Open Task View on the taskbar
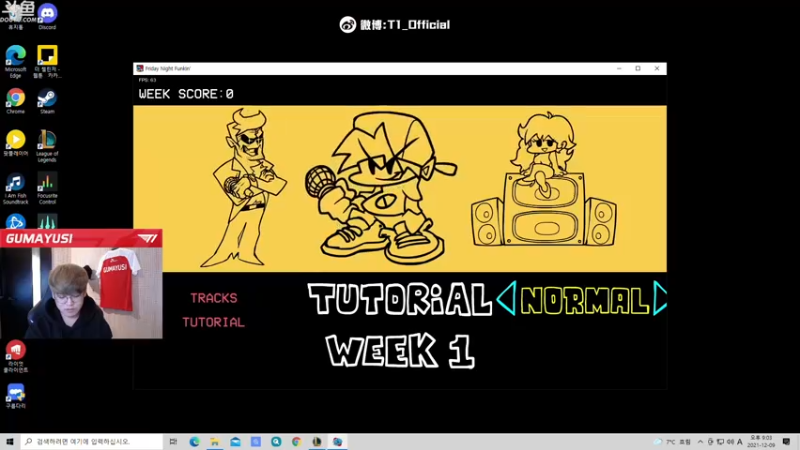This screenshot has height=450, width=800. pyautogui.click(x=173, y=442)
